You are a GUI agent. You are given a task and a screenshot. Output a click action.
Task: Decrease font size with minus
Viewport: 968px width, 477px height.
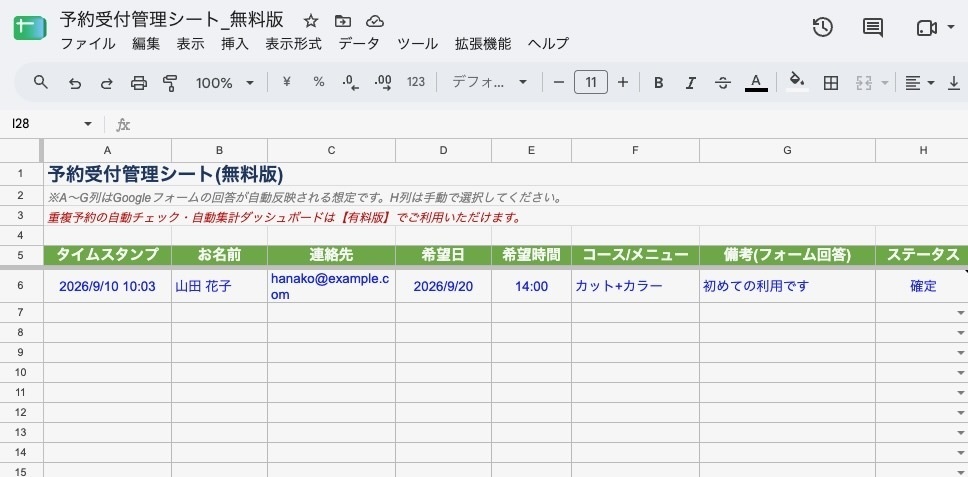(559, 82)
